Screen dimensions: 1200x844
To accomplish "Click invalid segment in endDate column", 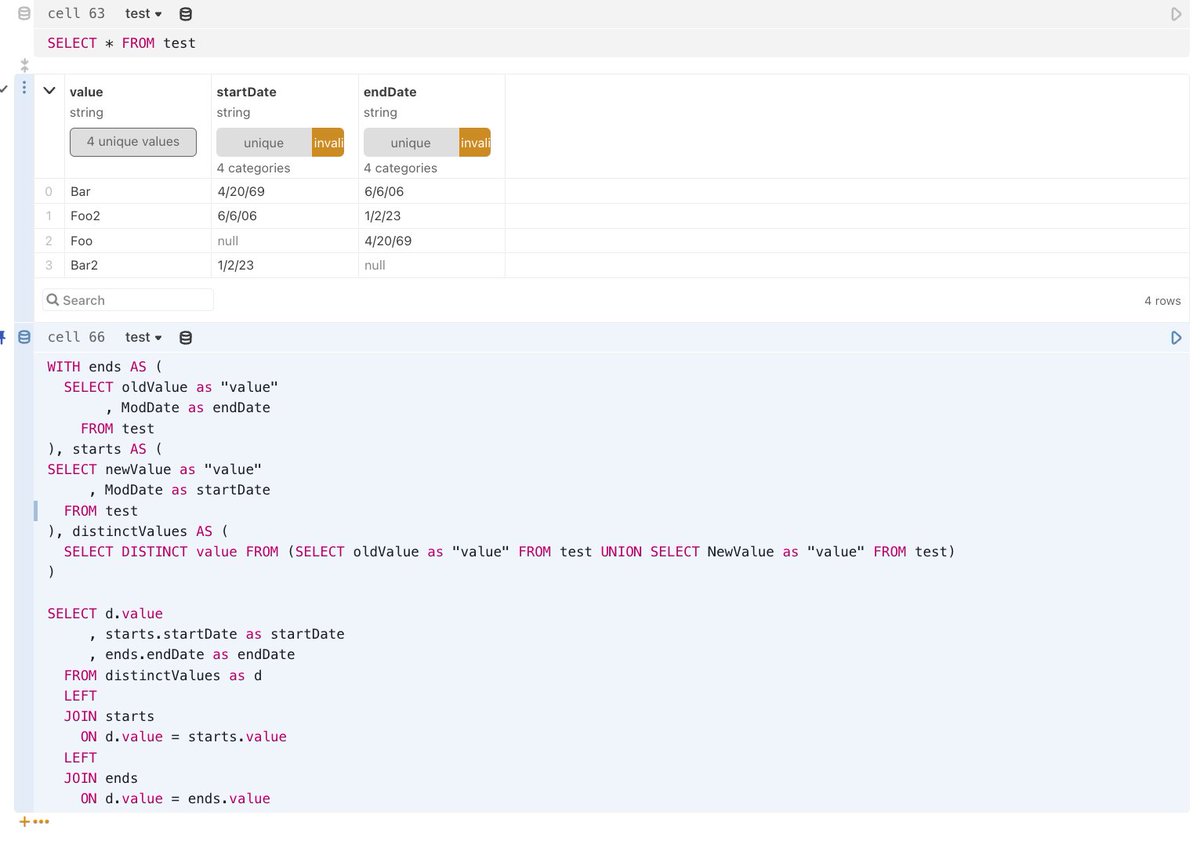I will click(475, 142).
